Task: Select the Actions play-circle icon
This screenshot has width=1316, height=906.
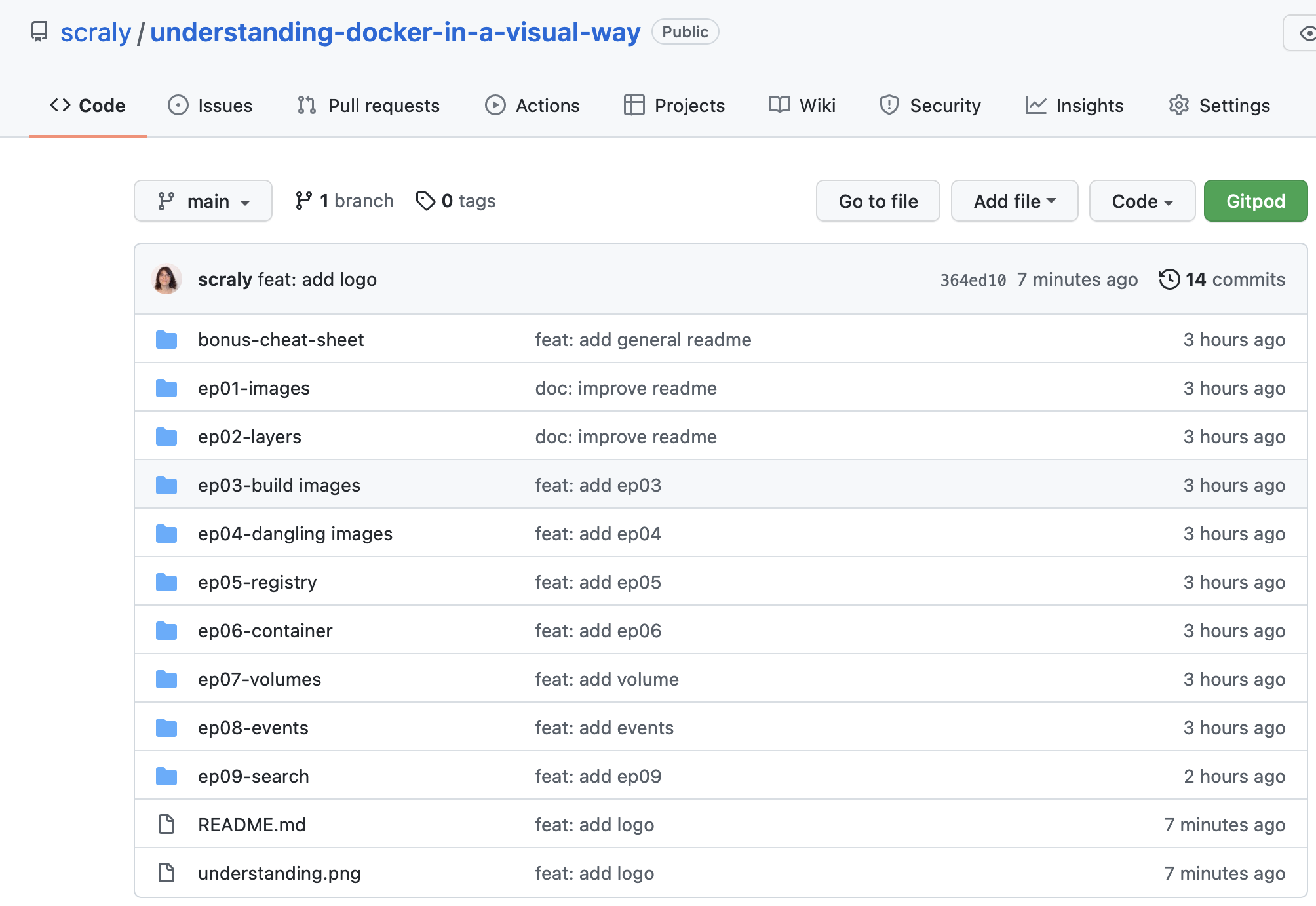Action: (x=495, y=105)
